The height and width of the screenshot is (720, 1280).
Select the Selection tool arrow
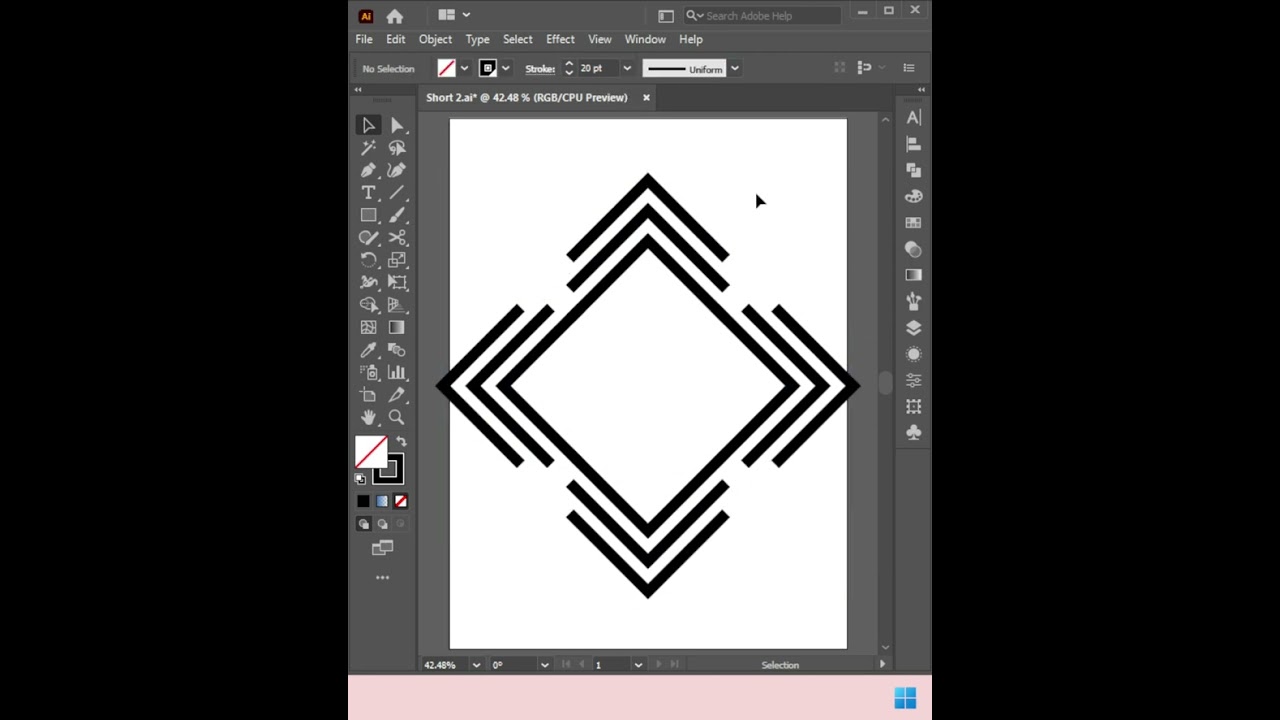point(368,125)
